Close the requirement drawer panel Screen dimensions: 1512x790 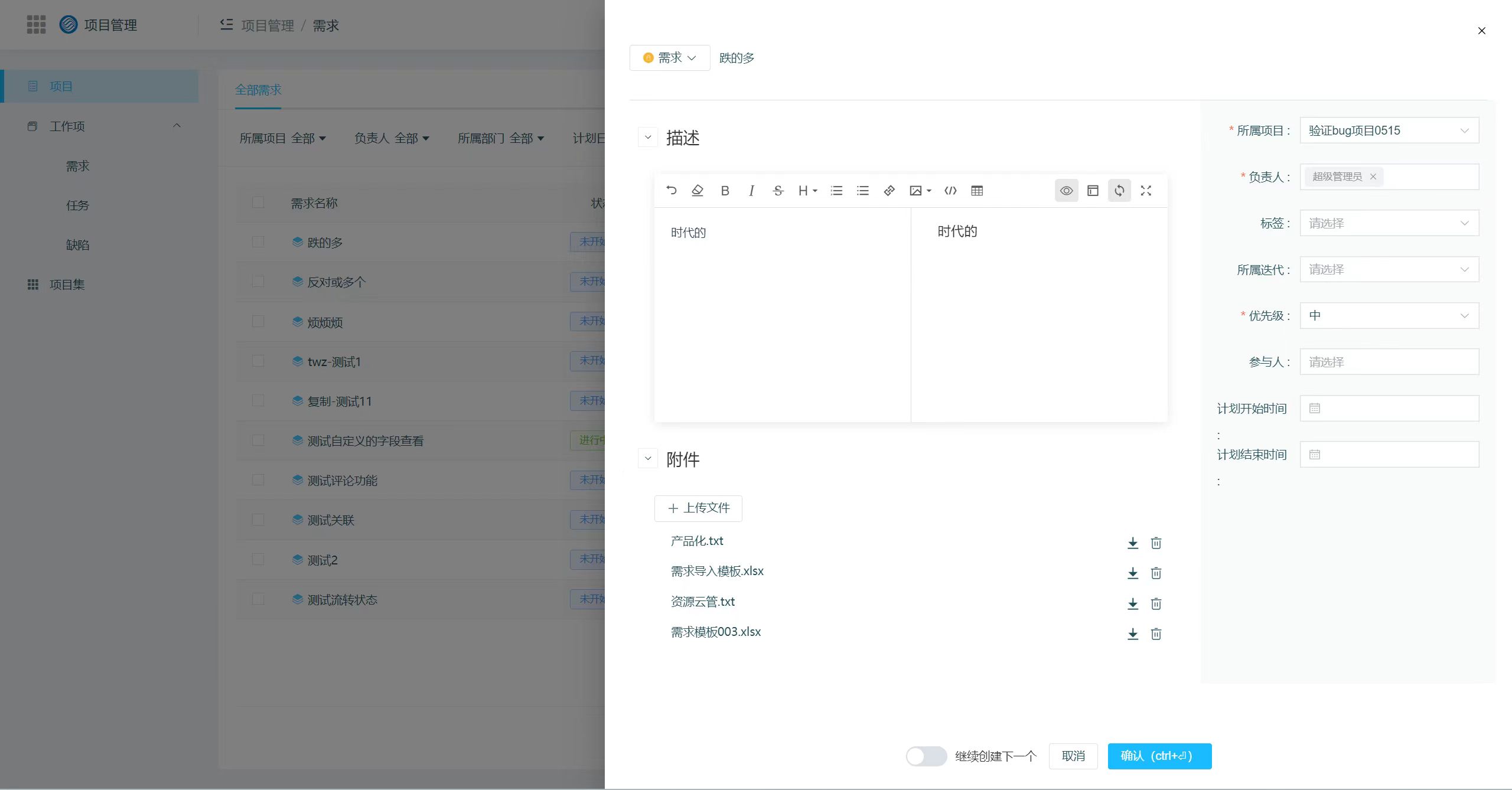[x=1481, y=31]
